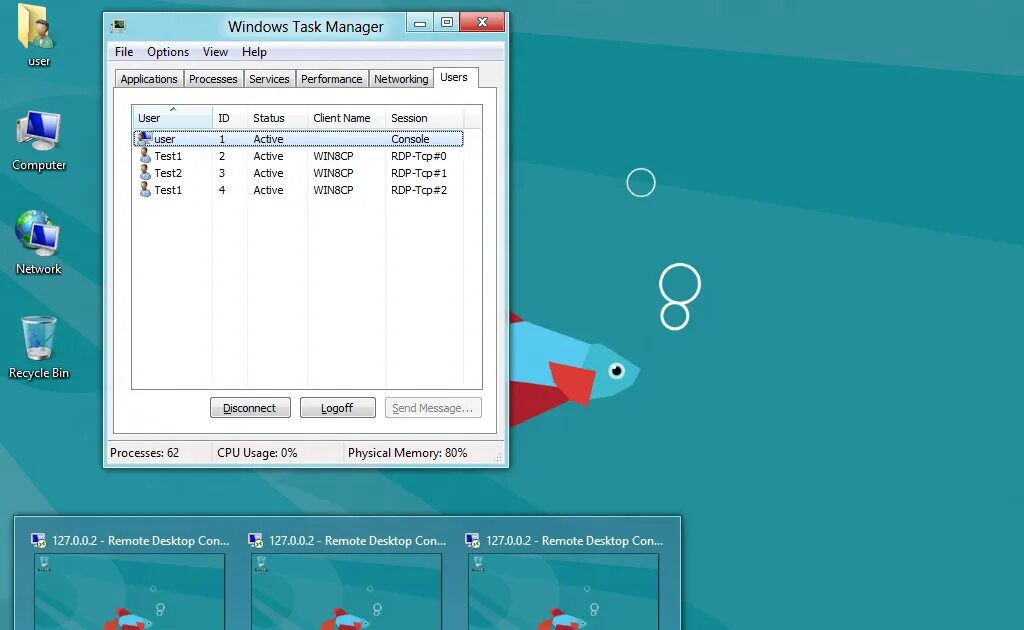The width and height of the screenshot is (1024, 630).
Task: Click the Task Manager title bar icon
Action: [118, 26]
